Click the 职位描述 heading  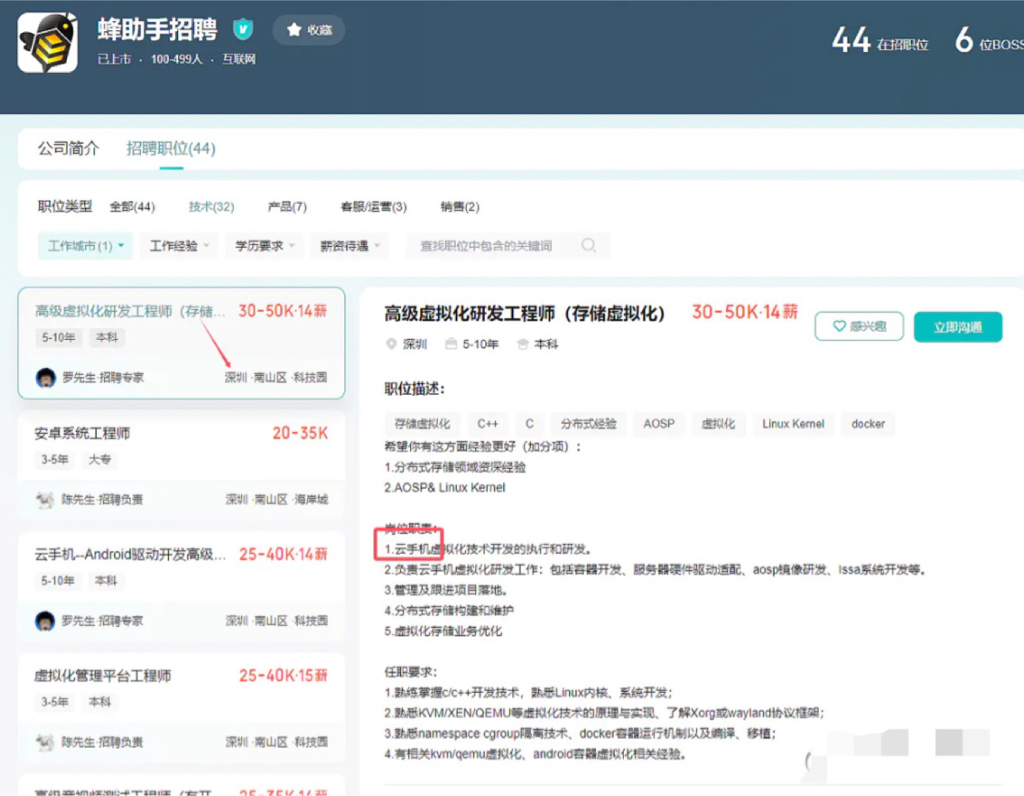[414, 389]
